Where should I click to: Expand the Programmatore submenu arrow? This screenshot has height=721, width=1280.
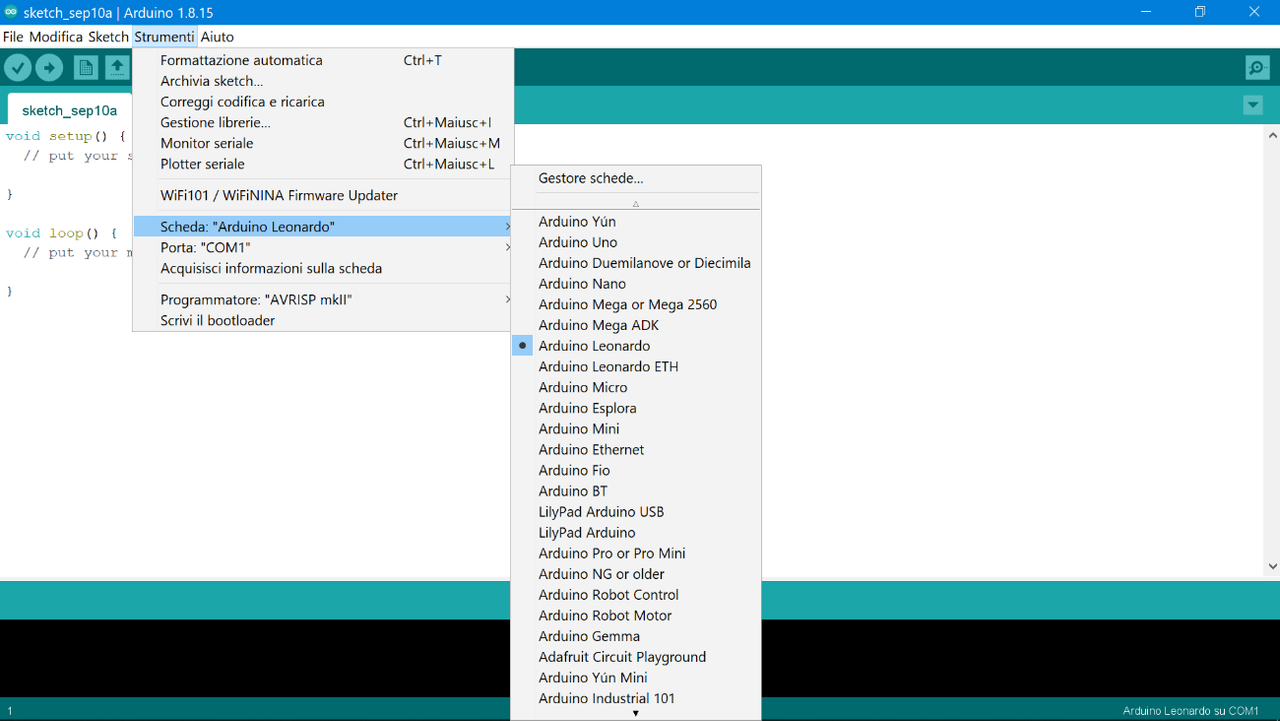(x=507, y=300)
